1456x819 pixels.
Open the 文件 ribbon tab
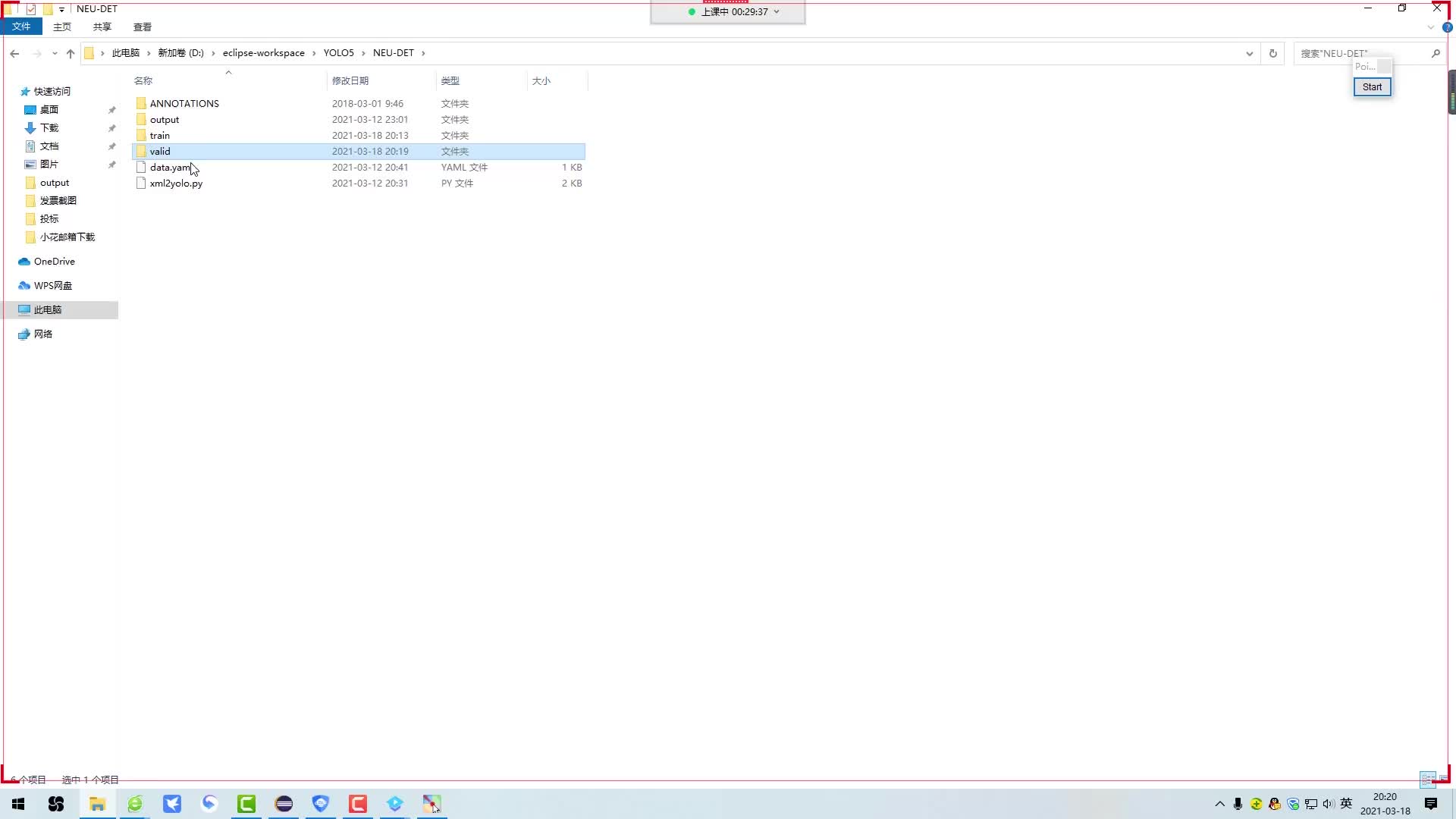point(21,27)
